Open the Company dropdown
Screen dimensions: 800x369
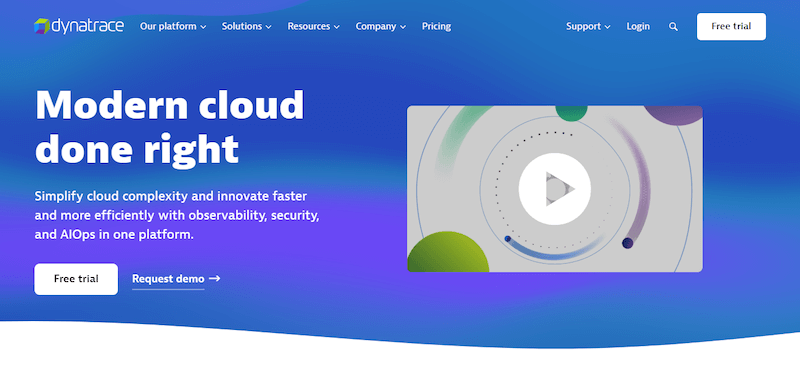click(381, 27)
